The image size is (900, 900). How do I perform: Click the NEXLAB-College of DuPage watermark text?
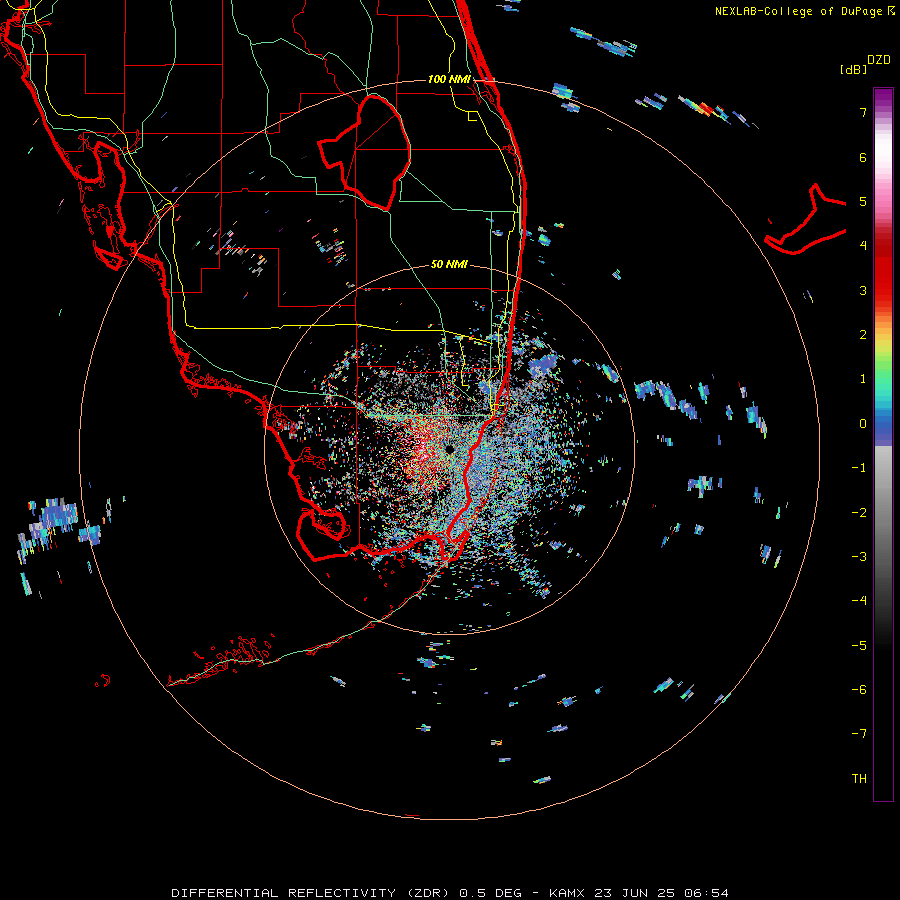tap(805, 11)
